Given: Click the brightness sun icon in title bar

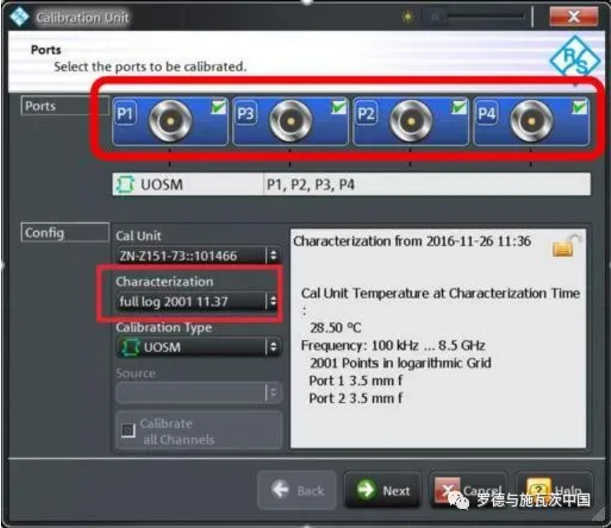Looking at the screenshot, I should point(408,17).
